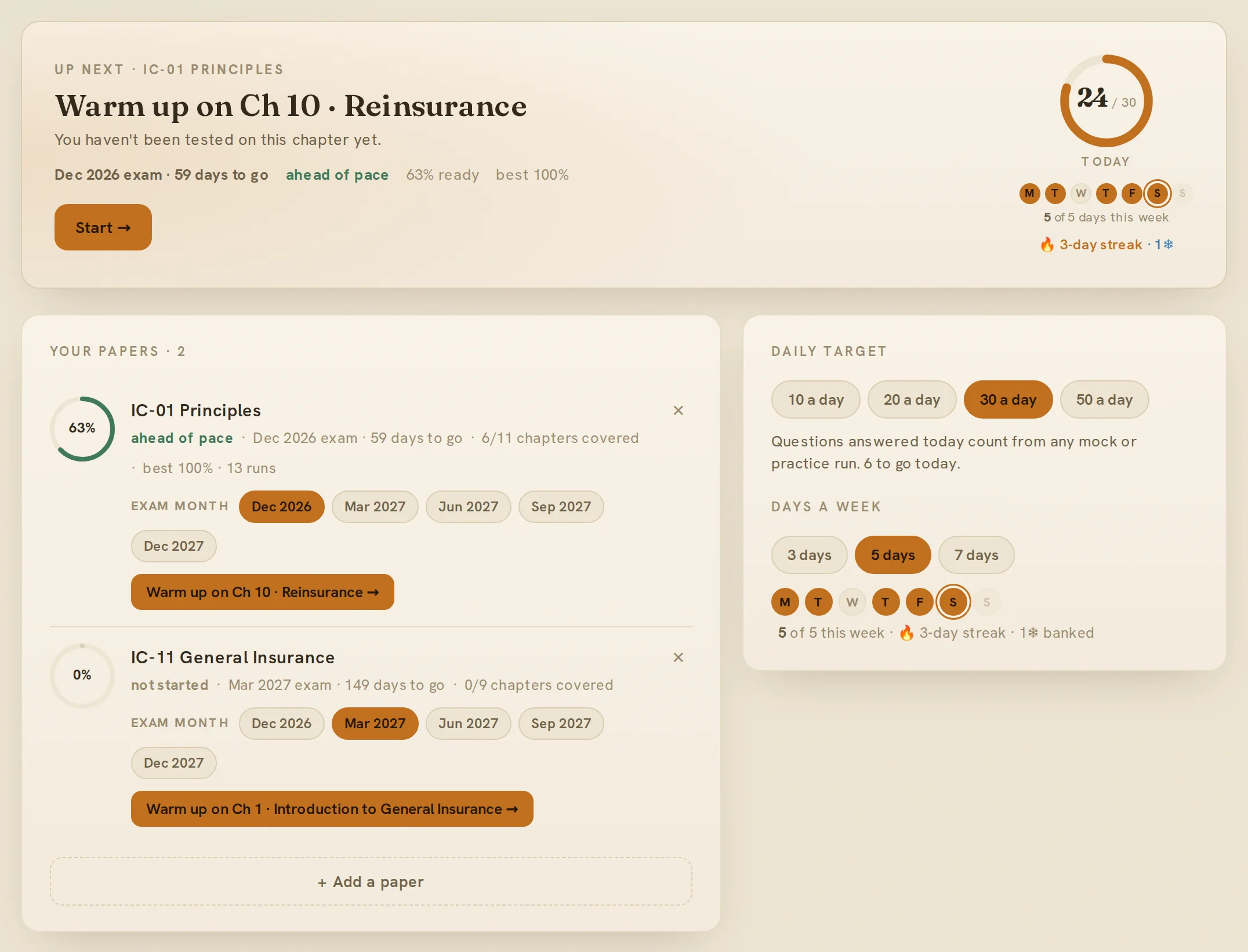1248x952 pixels.
Task: Click faded Sunday dot in Daily Target panel
Action: tap(987, 602)
